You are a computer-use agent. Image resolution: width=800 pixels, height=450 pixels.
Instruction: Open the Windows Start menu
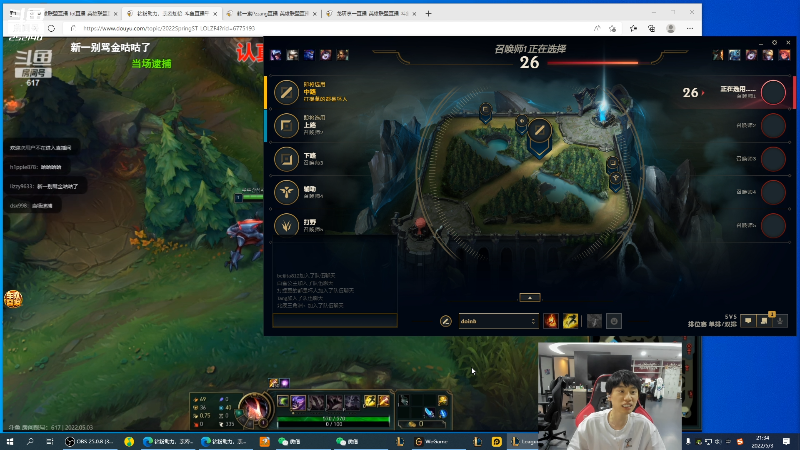(10, 441)
